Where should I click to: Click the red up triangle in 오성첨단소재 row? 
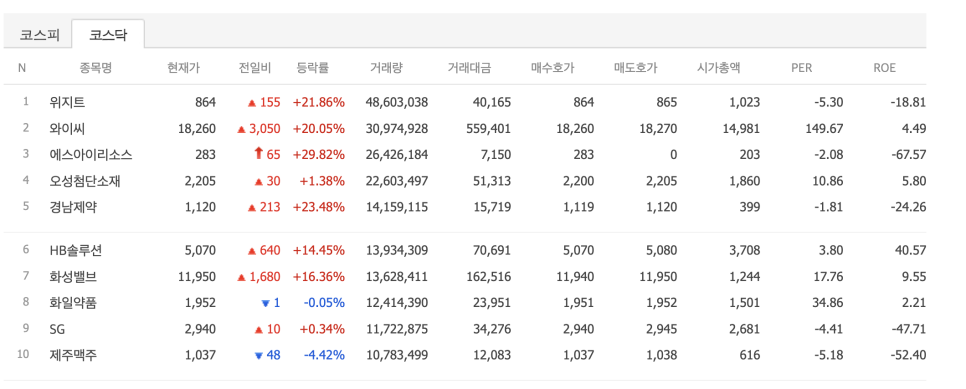259,181
